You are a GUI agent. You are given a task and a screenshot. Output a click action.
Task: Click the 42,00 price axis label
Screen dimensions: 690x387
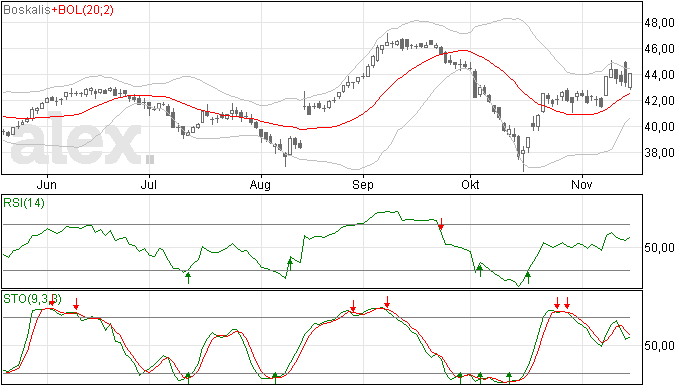tap(659, 101)
